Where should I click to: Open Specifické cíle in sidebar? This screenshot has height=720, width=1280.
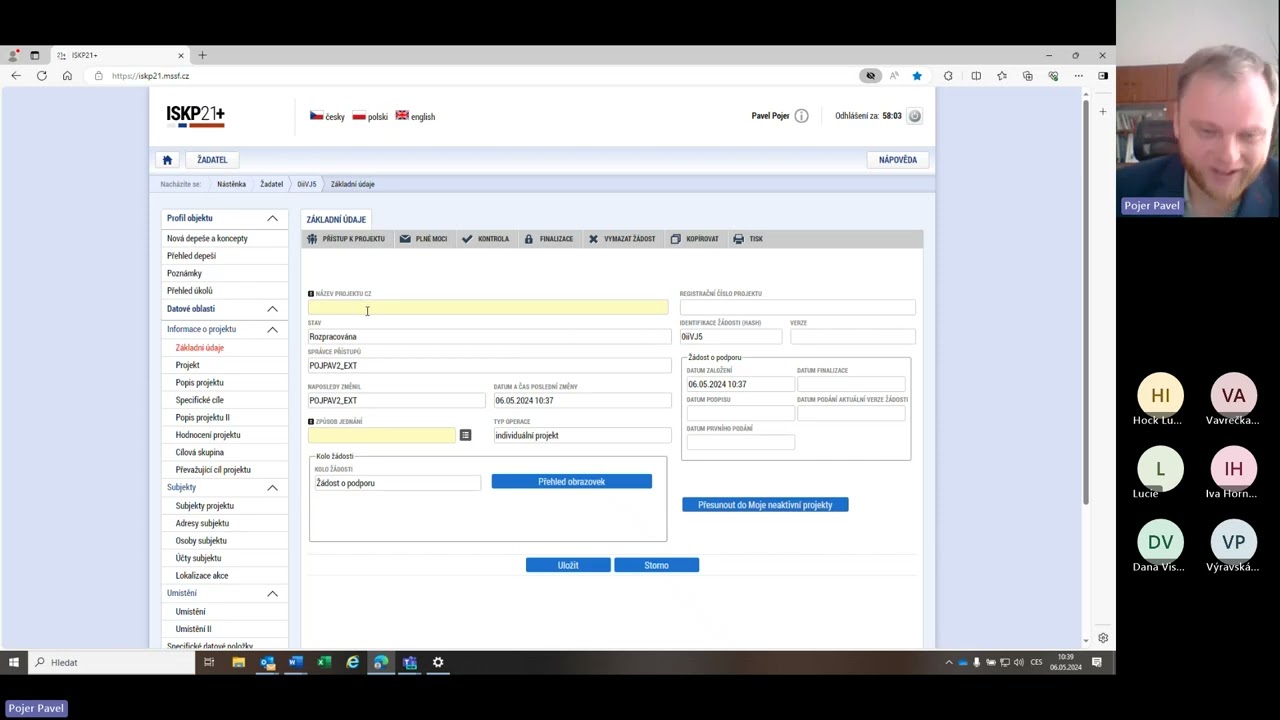click(x=199, y=400)
